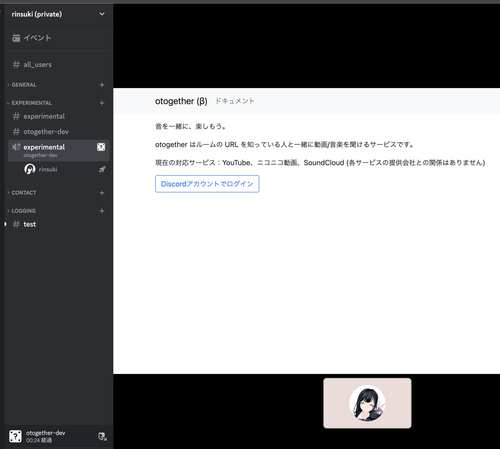Click the speaker icon of experimental voice channel
Screen dimensions: 500x449
click(16, 147)
